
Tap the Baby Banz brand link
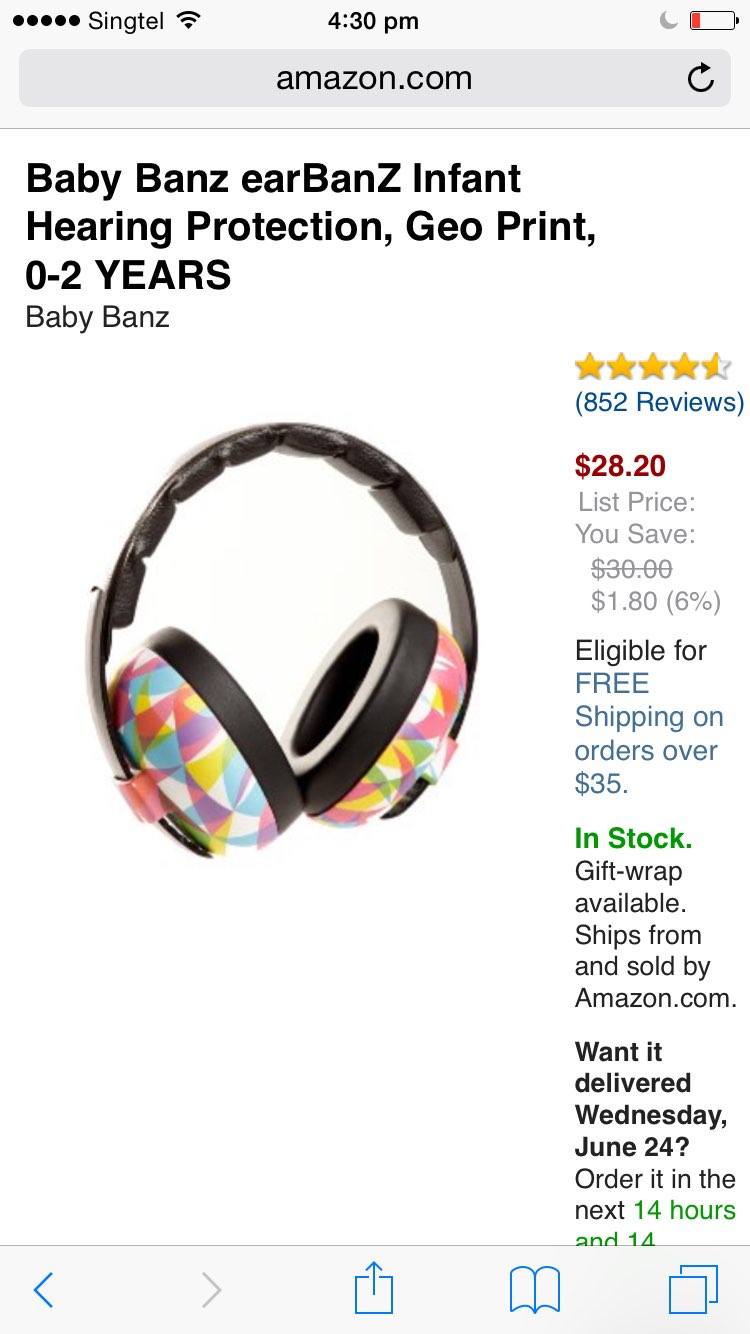click(97, 318)
